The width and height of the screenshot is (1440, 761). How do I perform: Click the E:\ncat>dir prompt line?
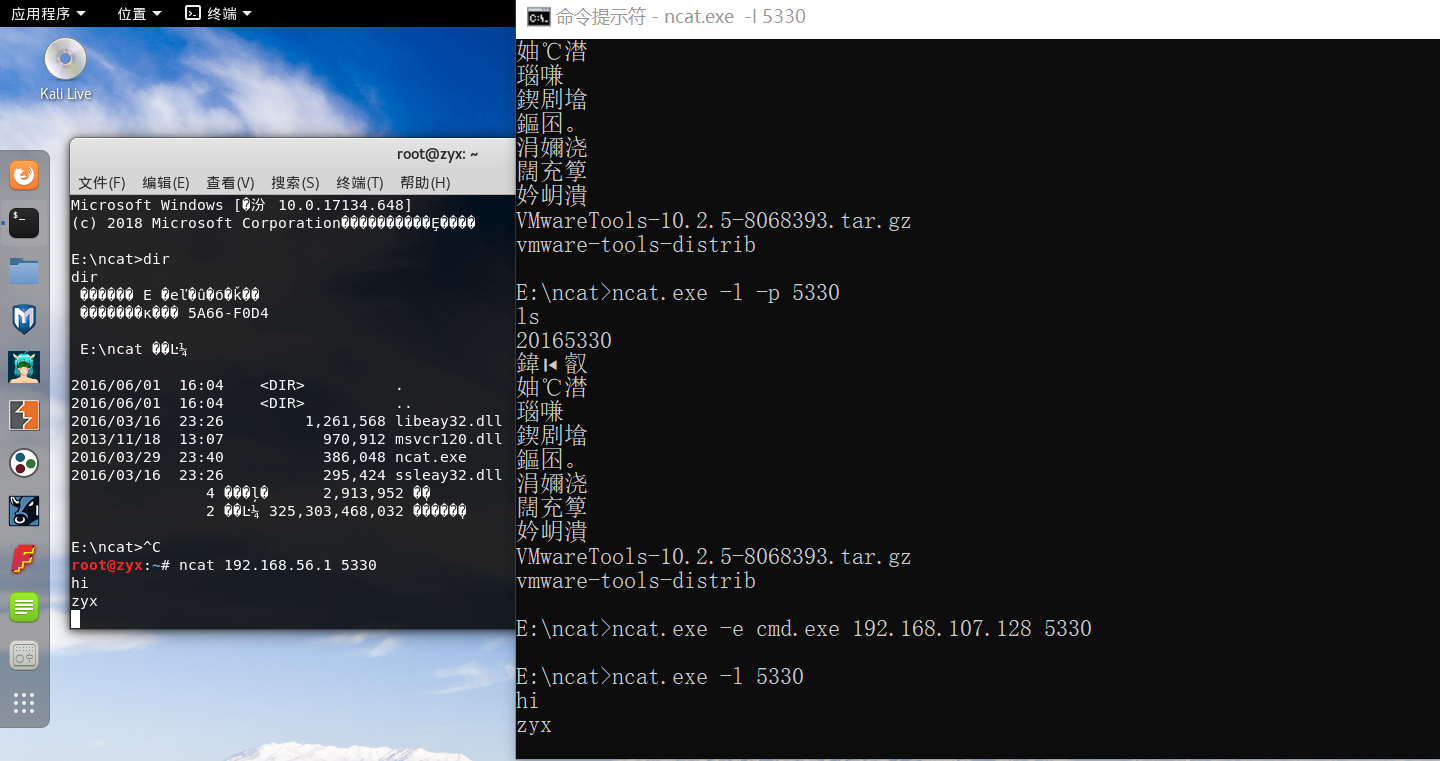click(x=121, y=259)
